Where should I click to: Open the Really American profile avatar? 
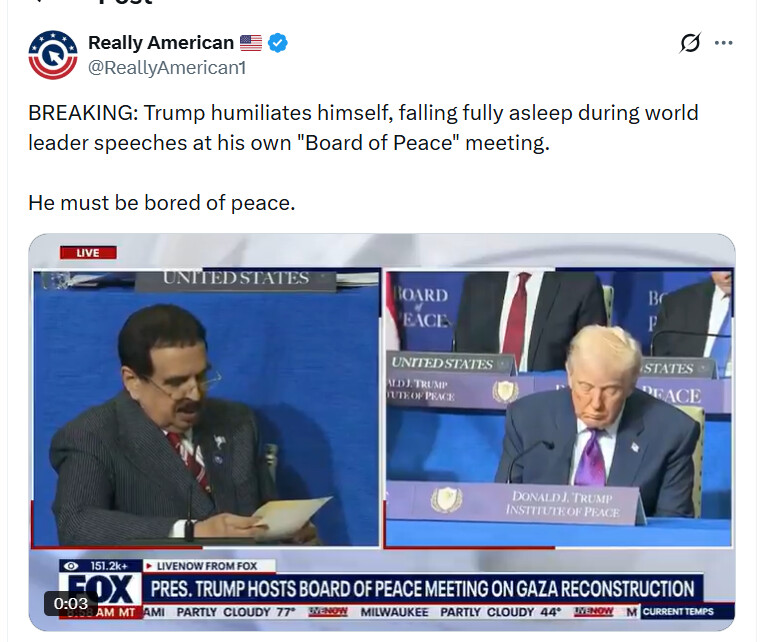[x=53, y=55]
